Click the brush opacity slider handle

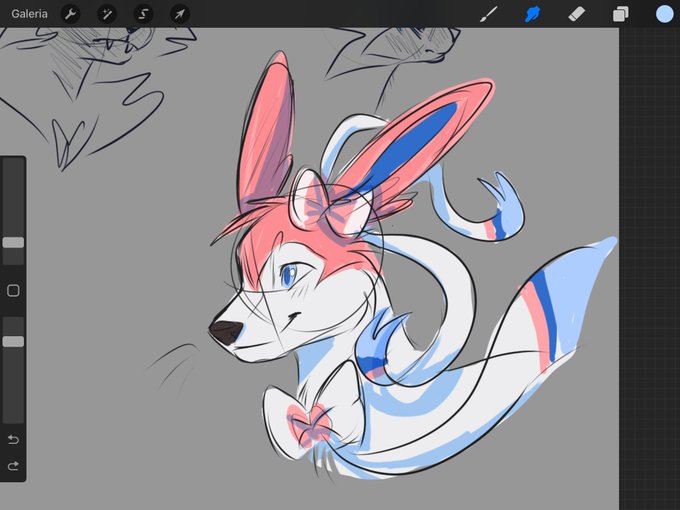point(13,341)
